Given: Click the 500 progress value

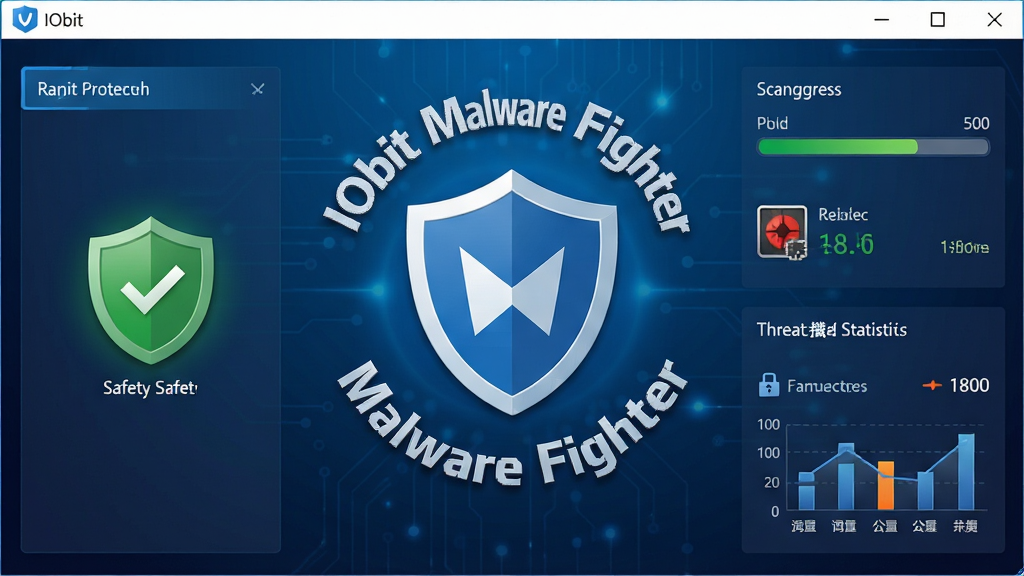Looking at the screenshot, I should (x=976, y=123).
